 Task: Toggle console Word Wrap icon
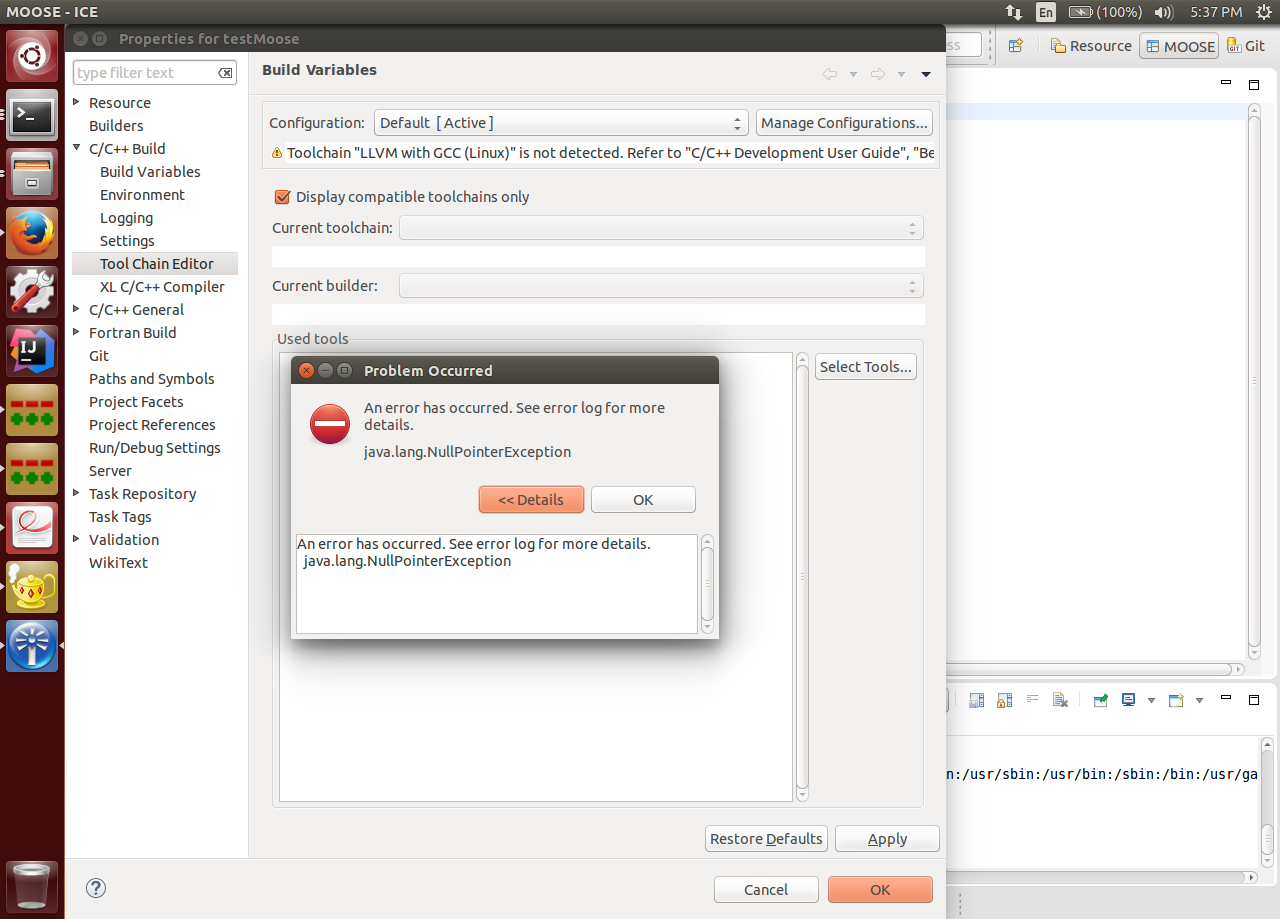pyautogui.click(x=1033, y=700)
